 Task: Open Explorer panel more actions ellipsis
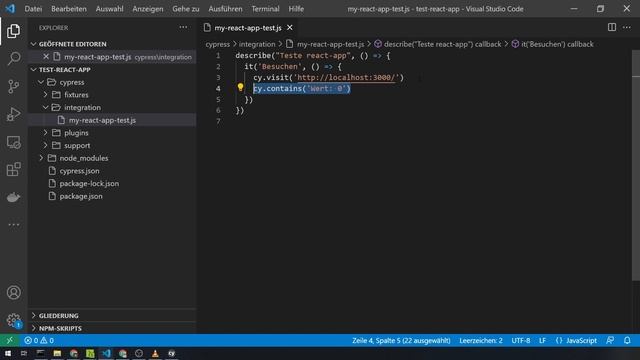183,27
